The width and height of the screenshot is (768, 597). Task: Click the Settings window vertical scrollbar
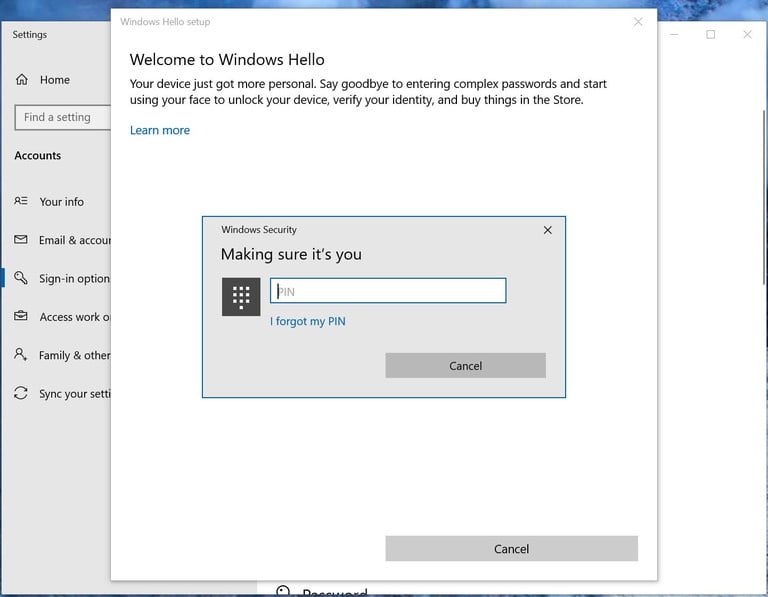tap(765, 196)
